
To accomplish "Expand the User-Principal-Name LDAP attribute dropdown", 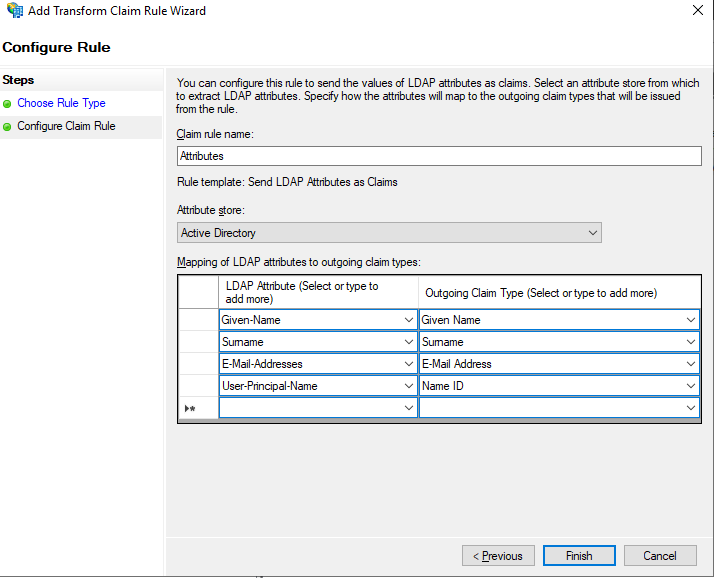I will (x=408, y=386).
